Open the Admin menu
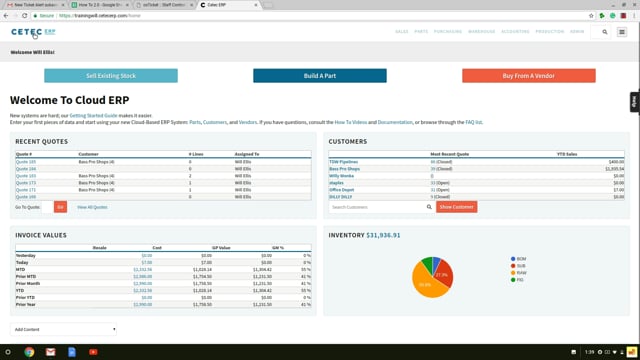The height and width of the screenshot is (360, 640). [577, 31]
